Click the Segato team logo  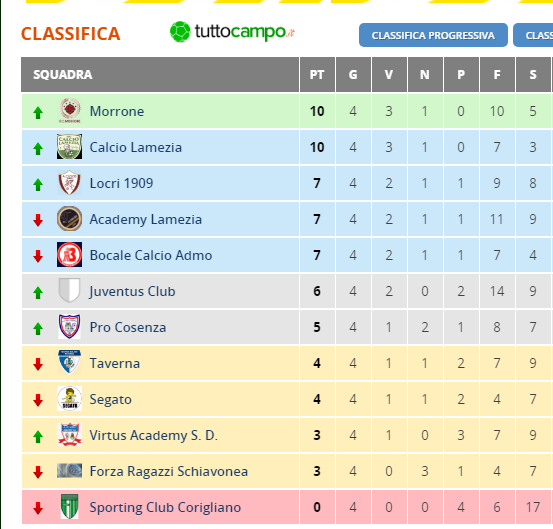(69, 399)
